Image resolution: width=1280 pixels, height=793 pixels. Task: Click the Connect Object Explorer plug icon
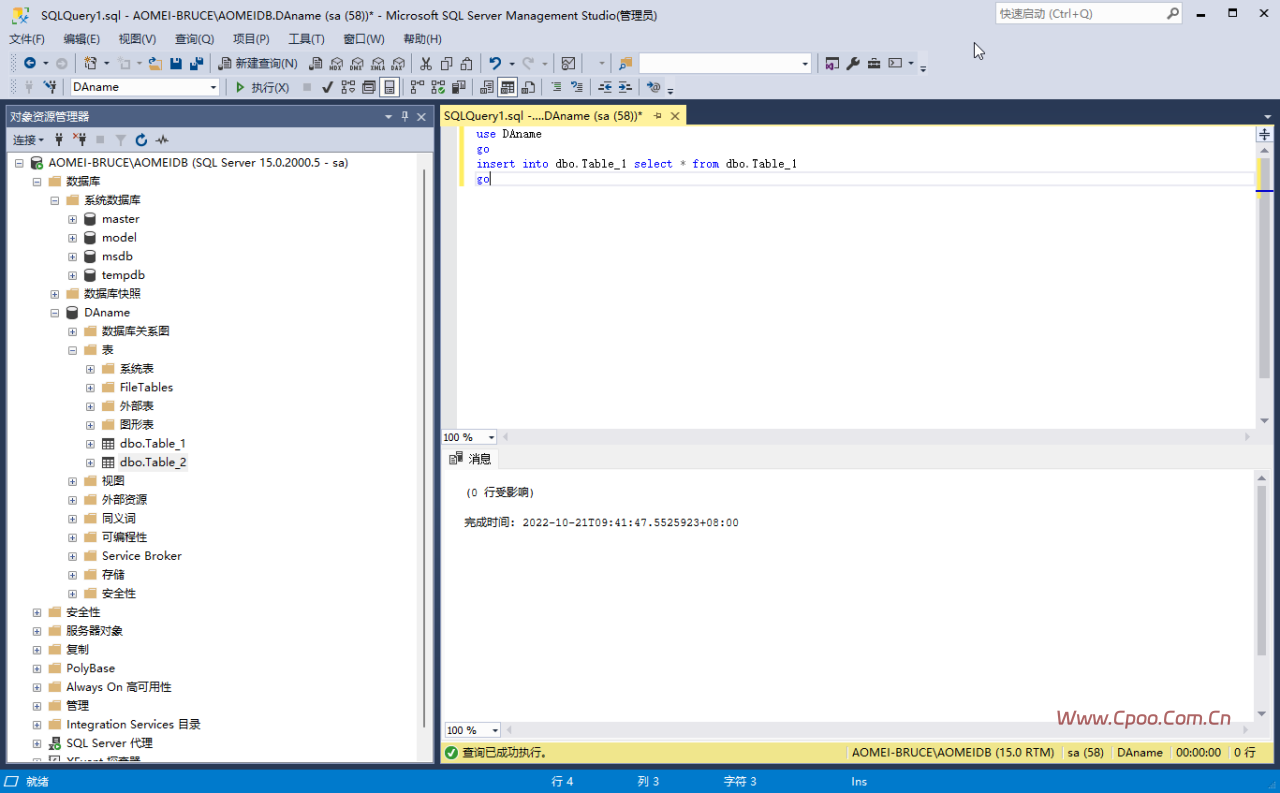(59, 140)
